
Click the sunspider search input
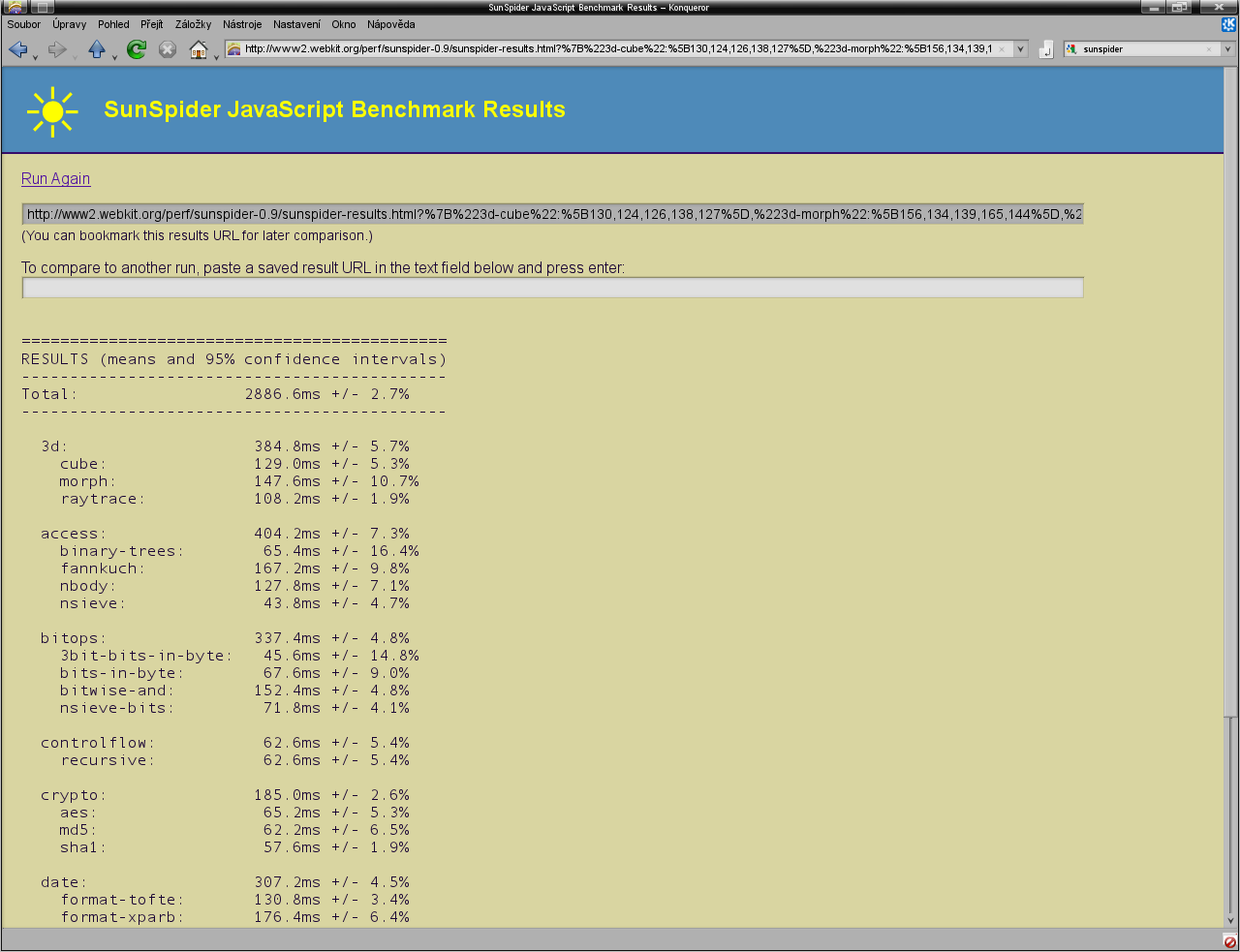point(1141,48)
